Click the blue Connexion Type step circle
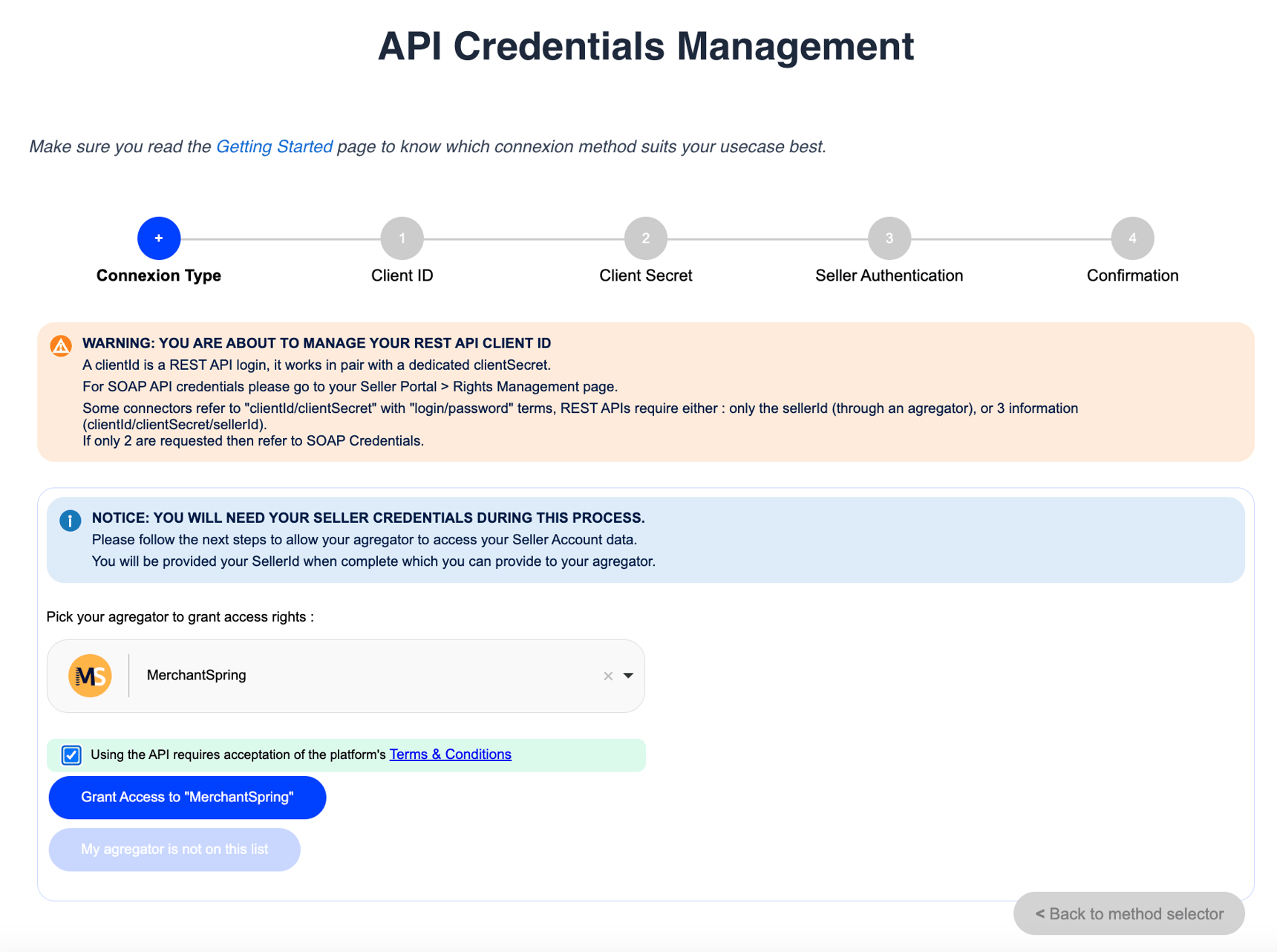Screen dimensions: 1277x952 pos(158,238)
